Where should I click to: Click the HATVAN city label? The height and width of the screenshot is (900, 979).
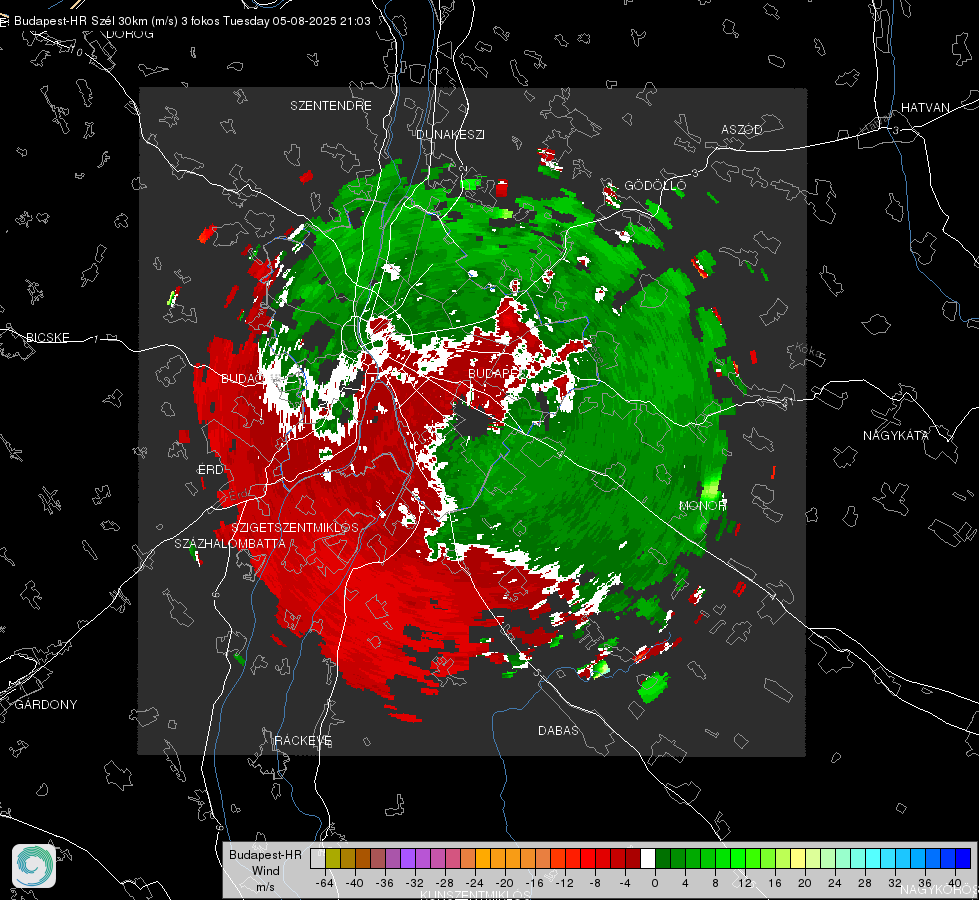pos(925,107)
